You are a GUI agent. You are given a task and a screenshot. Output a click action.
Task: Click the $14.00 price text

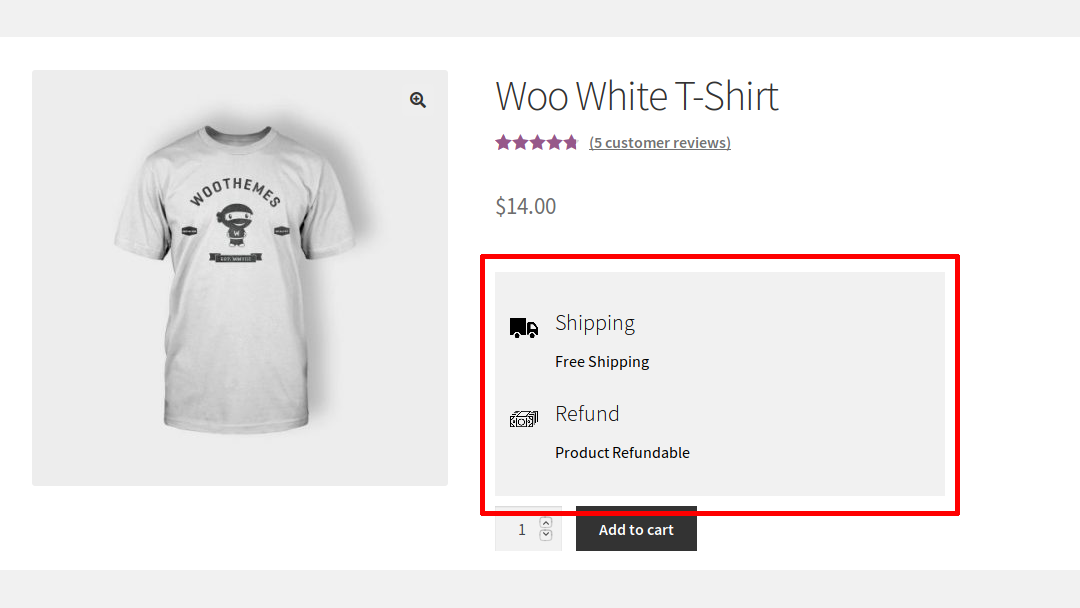(525, 206)
